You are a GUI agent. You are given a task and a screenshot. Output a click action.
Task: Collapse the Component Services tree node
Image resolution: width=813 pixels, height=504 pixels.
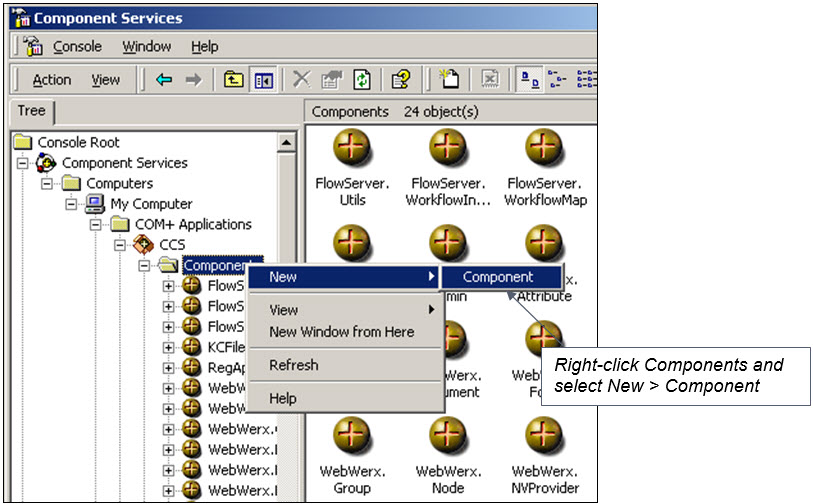(23, 163)
